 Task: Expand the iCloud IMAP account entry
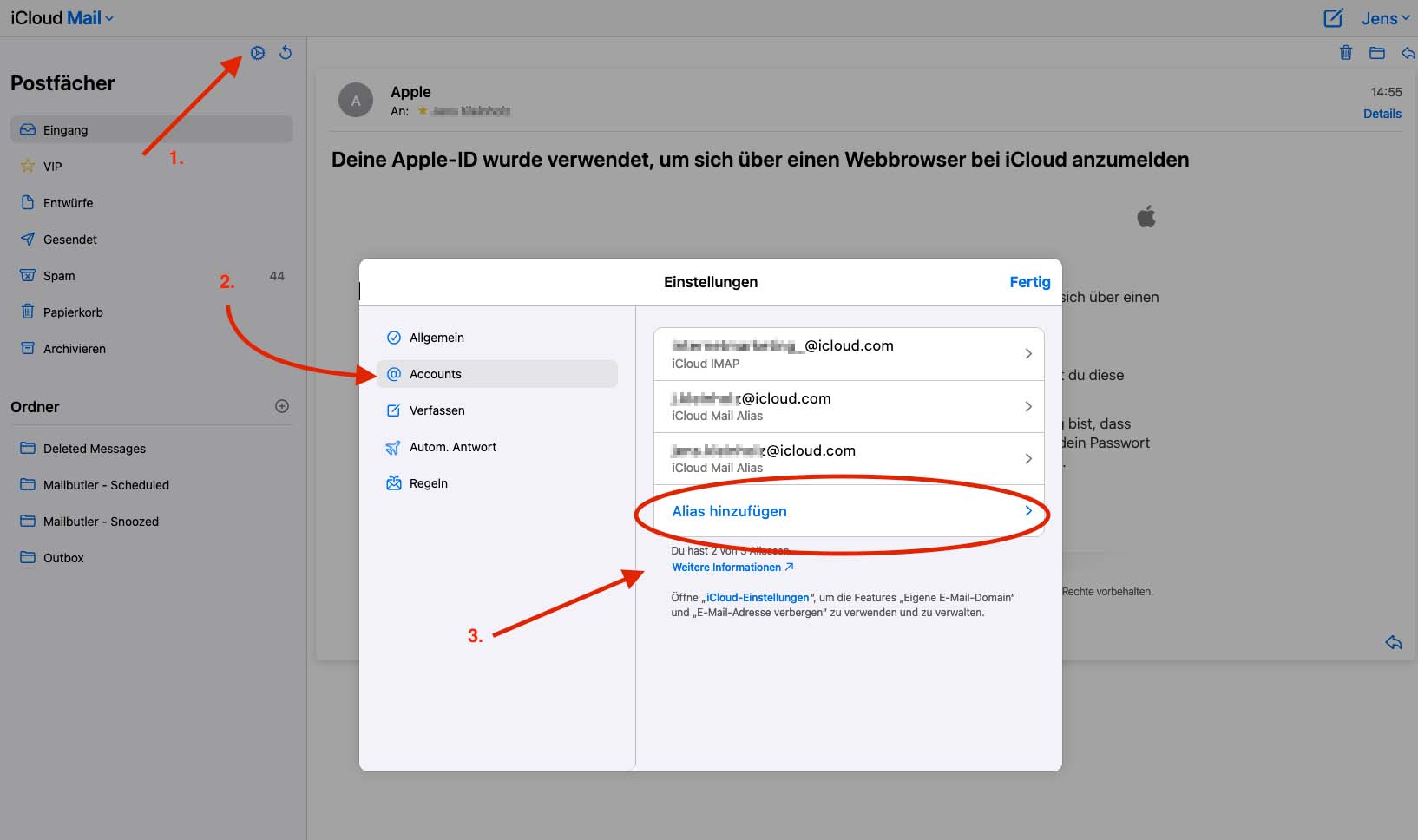tap(848, 354)
